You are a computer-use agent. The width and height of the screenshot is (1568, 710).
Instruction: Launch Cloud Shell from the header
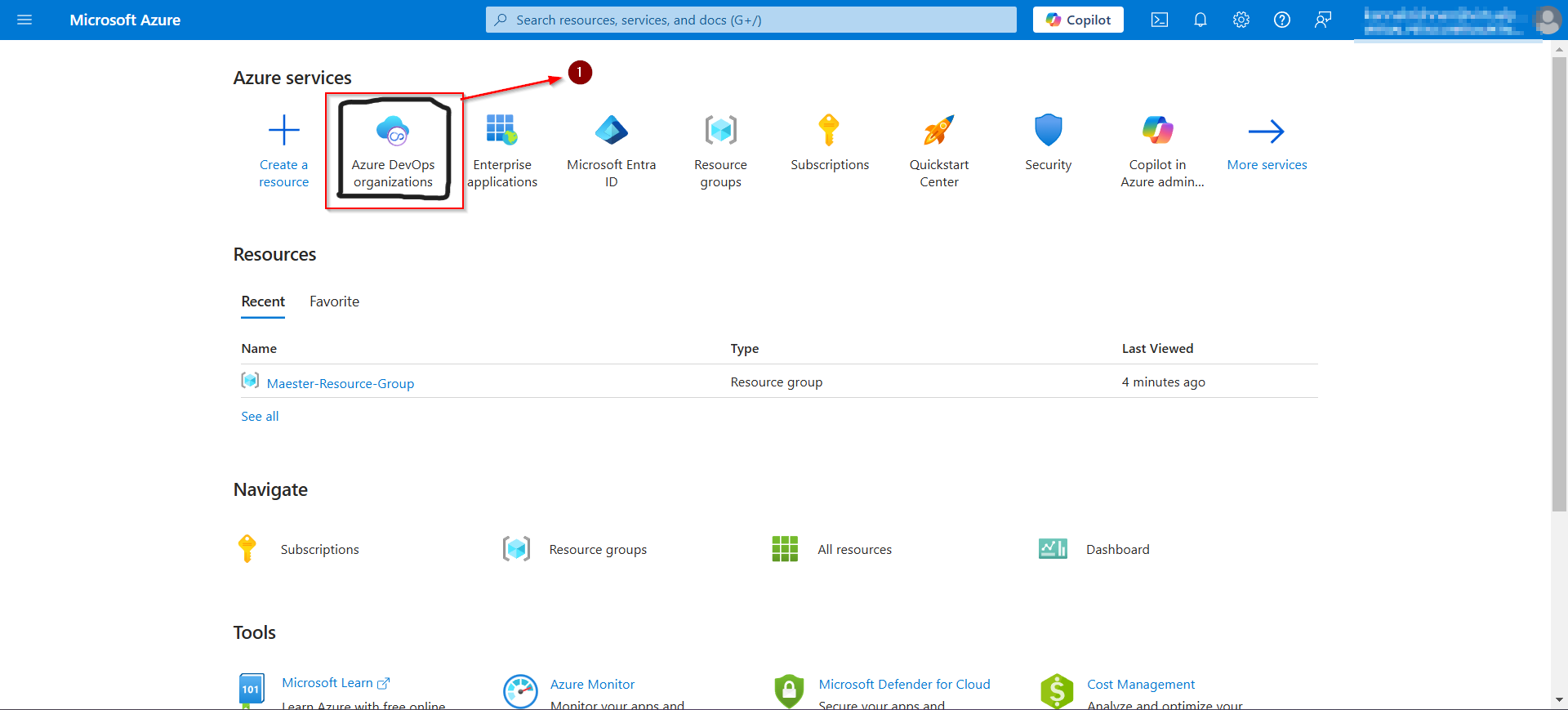click(1160, 20)
